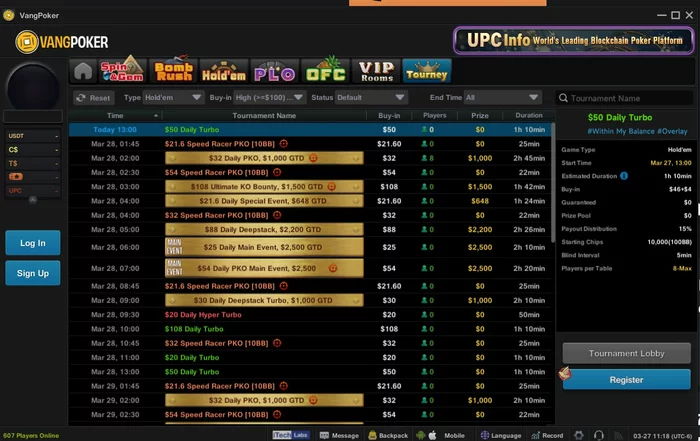Viewport: 700px width, 441px height.
Task: Click the VangPoker logo
Action: [62, 42]
